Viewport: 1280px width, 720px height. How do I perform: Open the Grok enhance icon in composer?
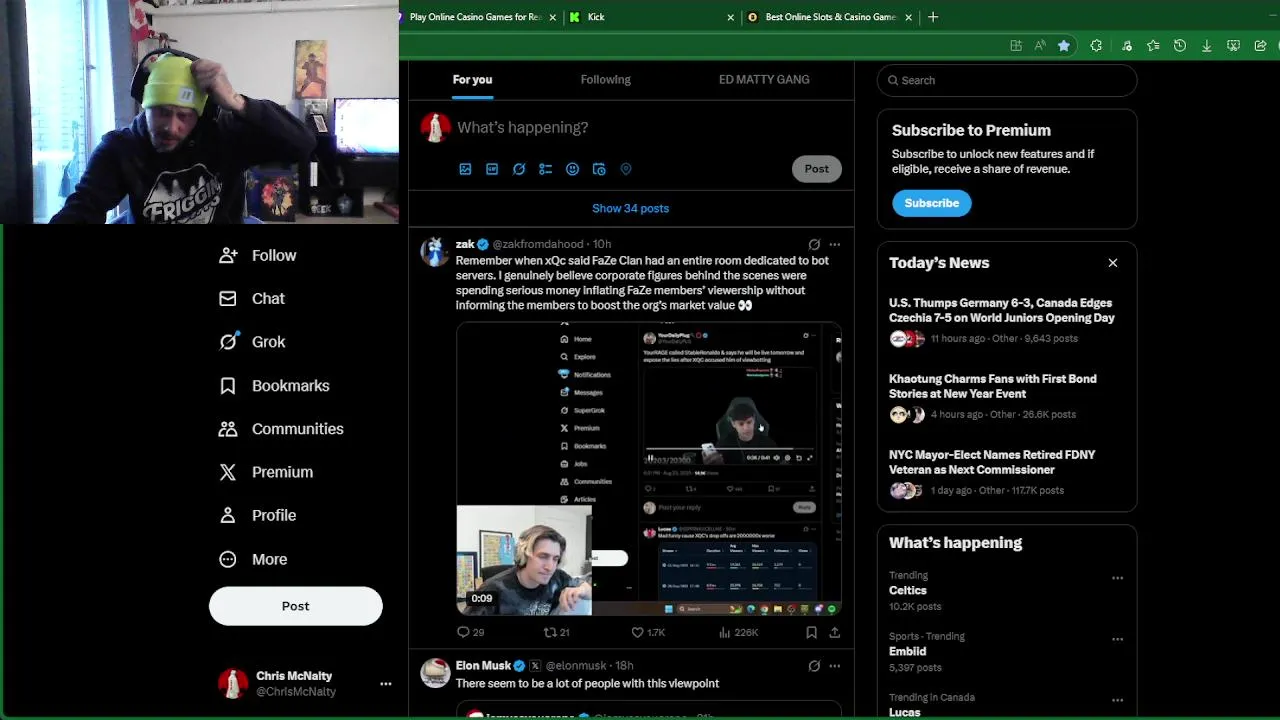(519, 169)
